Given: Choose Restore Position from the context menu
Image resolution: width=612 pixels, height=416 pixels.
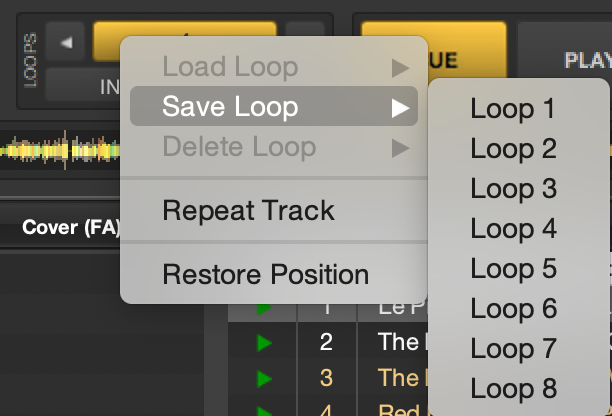Looking at the screenshot, I should (265, 274).
